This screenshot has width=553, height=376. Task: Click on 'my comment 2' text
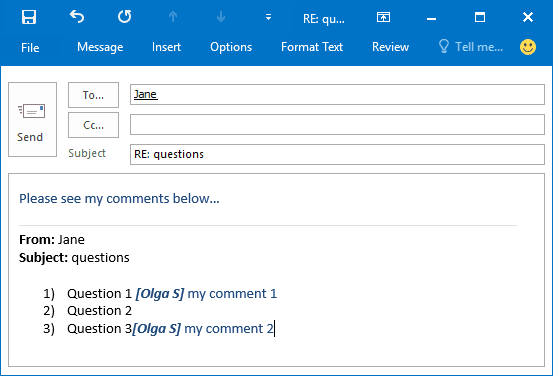229,329
